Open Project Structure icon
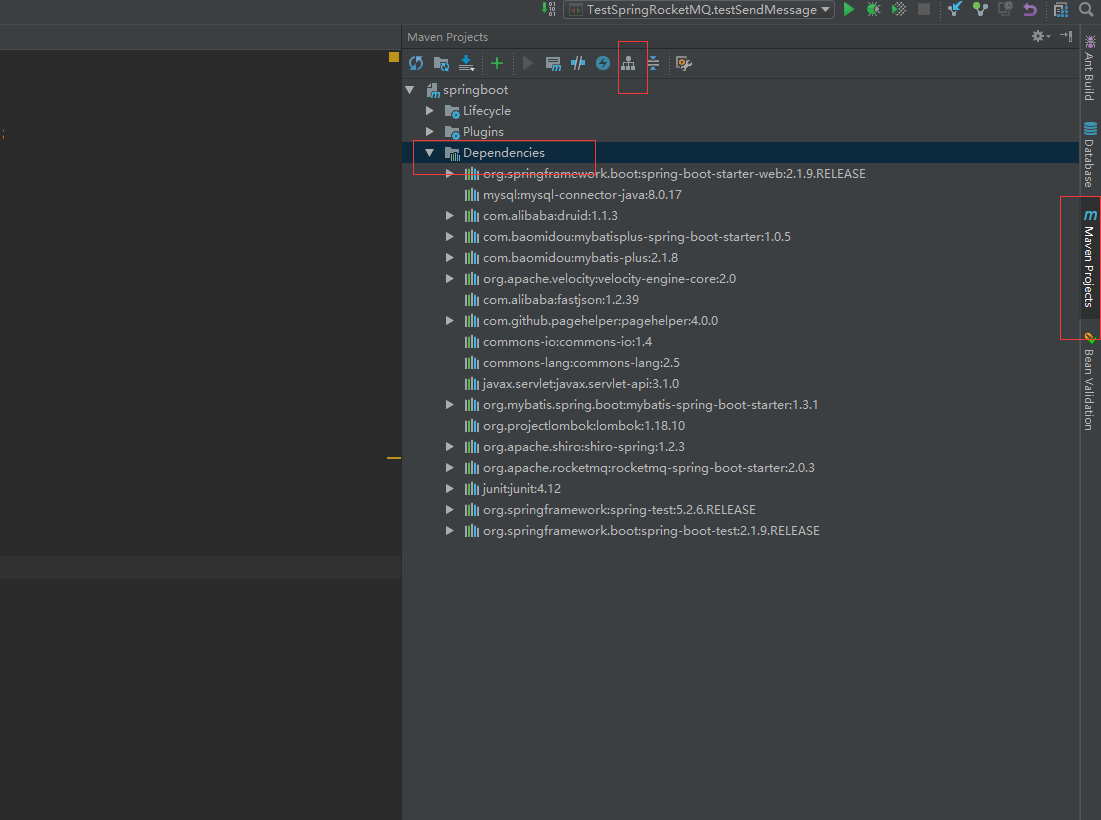1101x820 pixels. [1061, 9]
